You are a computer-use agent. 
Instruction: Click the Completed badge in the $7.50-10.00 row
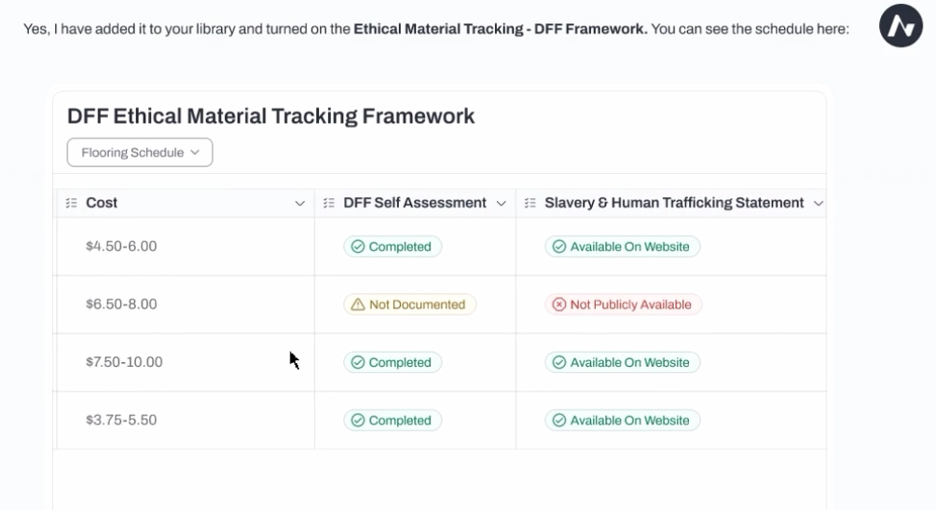(x=392, y=362)
